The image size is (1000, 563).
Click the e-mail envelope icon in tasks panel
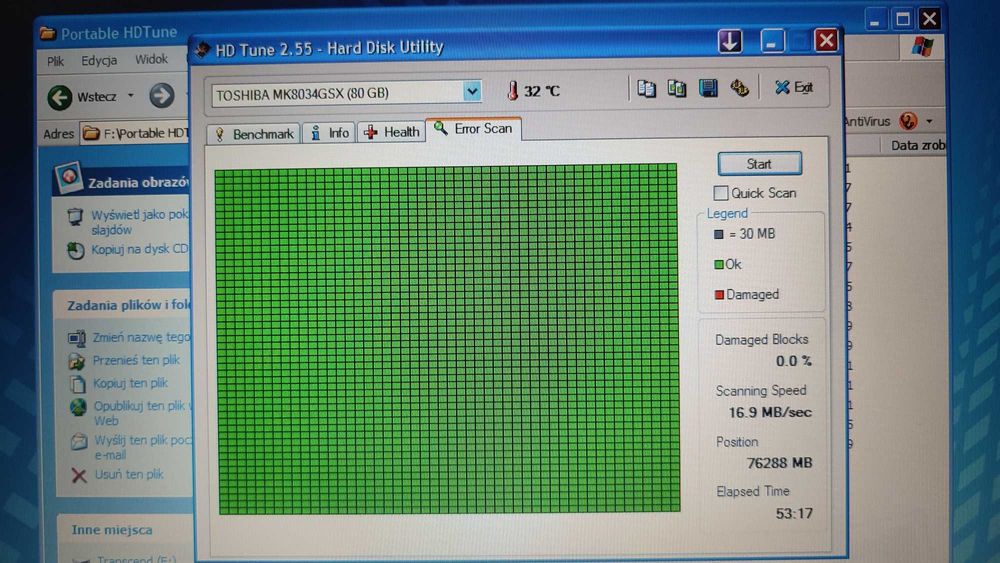click(78, 441)
